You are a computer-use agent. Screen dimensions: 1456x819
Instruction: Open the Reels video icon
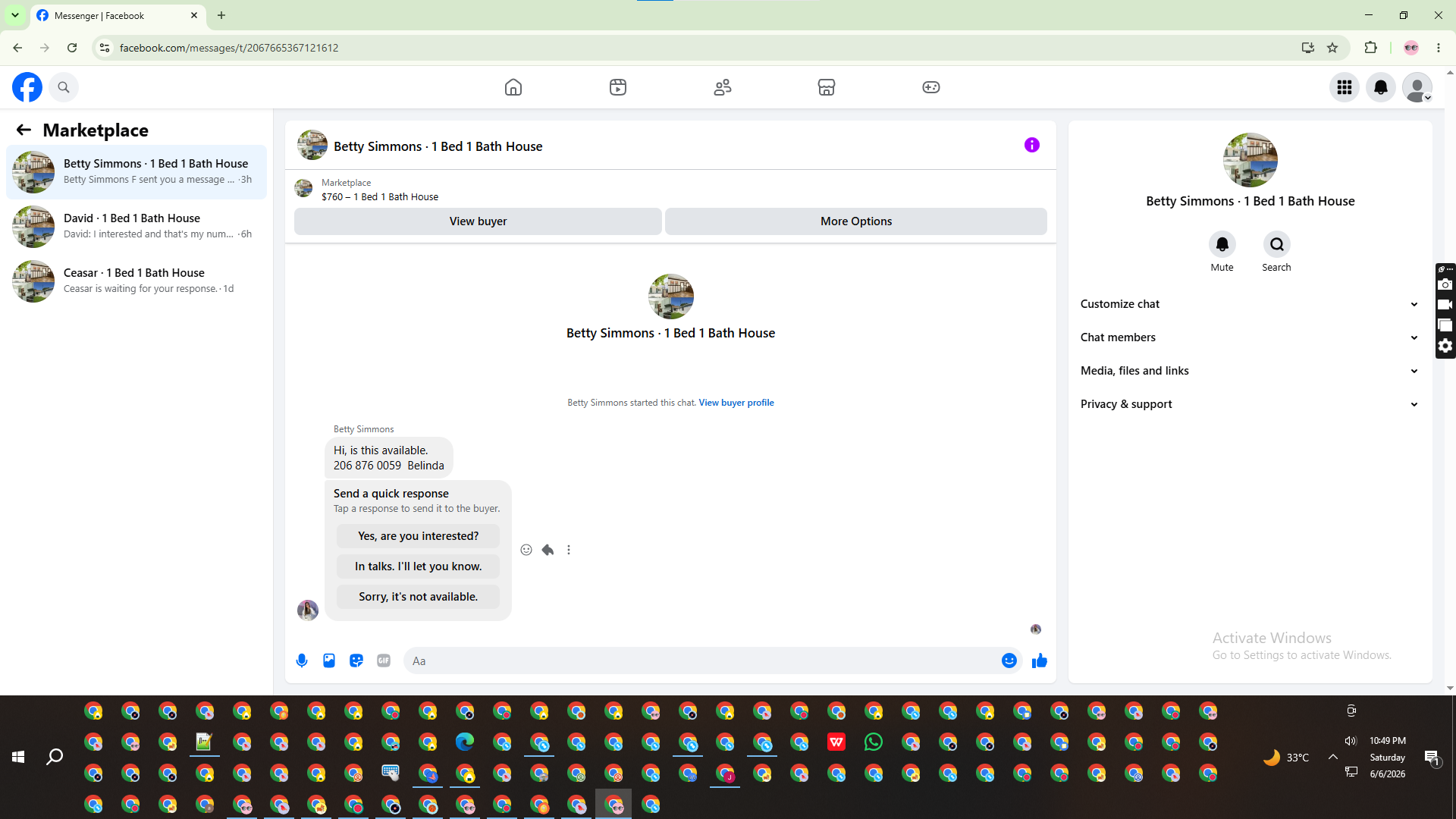click(x=618, y=87)
